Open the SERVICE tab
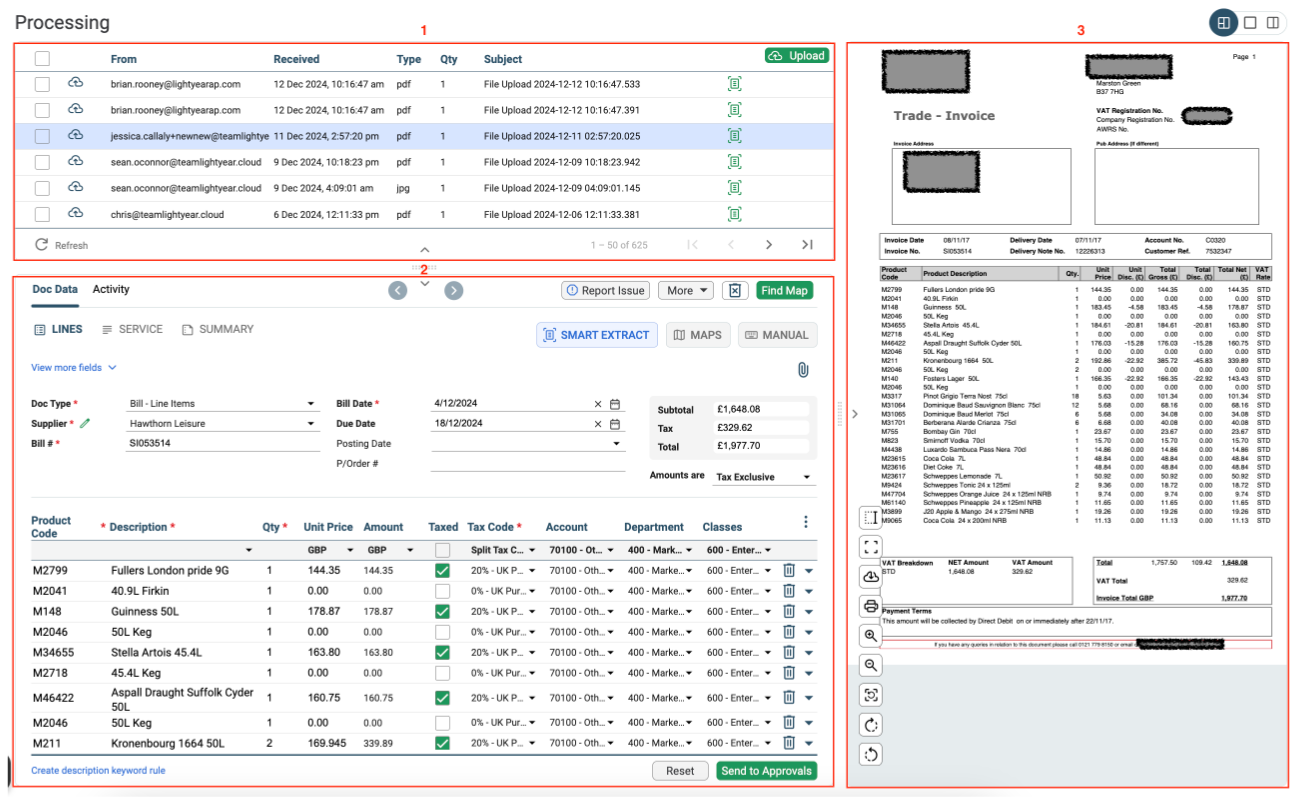The width and height of the screenshot is (1298, 804). [x=132, y=329]
